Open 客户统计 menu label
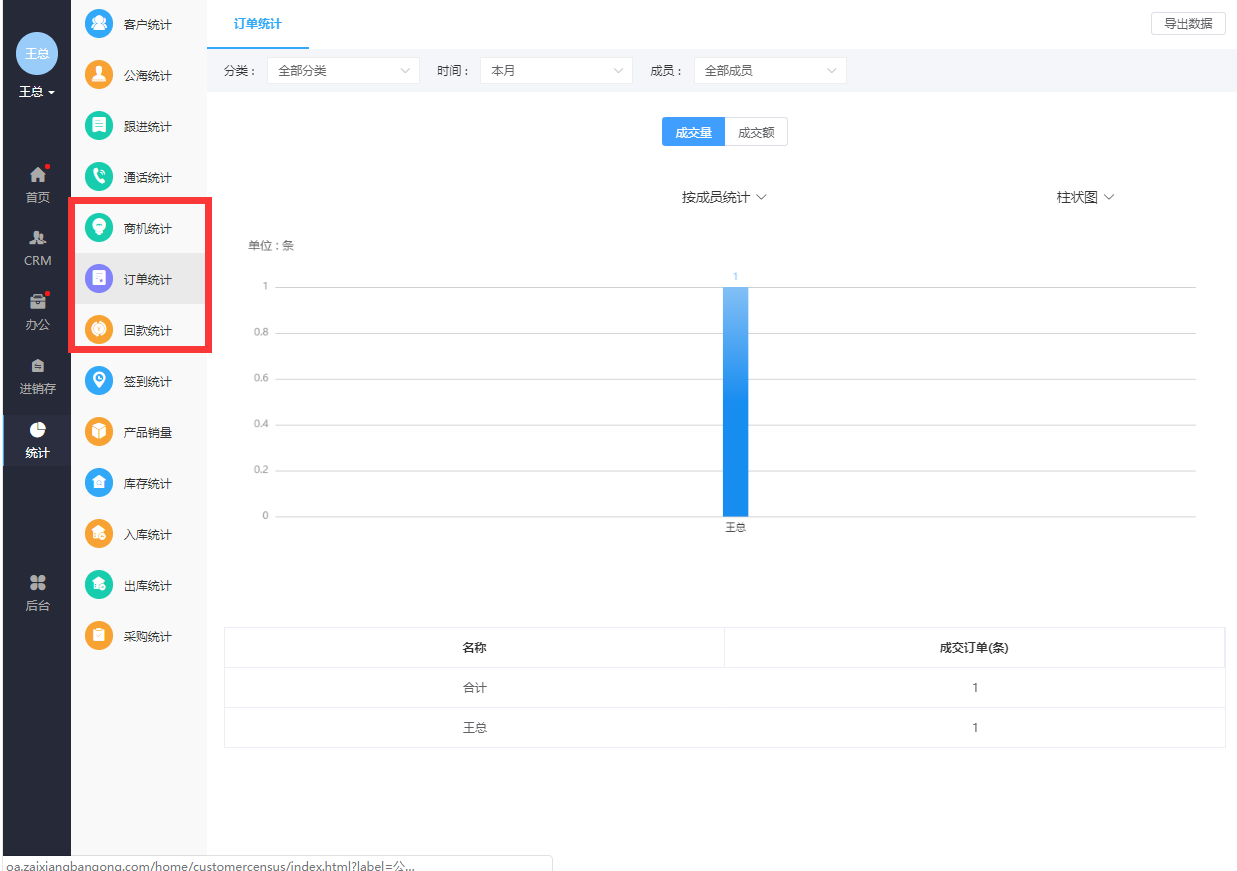This screenshot has height=871, width=1237. (148, 25)
